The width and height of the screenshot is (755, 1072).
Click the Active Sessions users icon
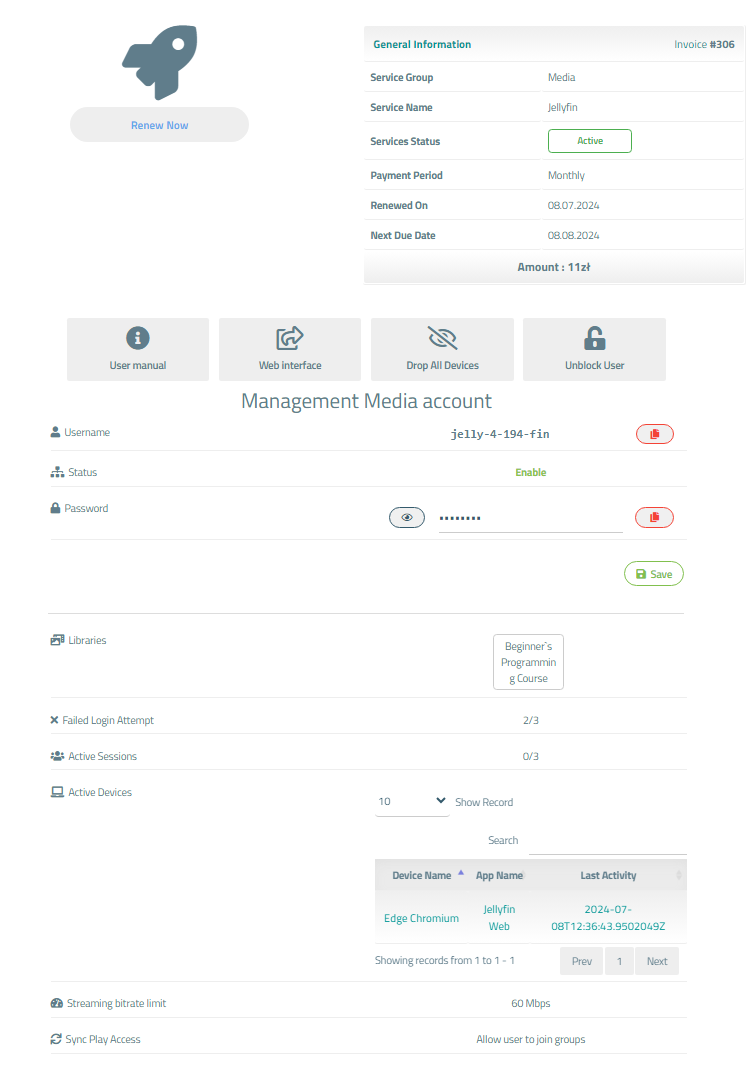(57, 756)
